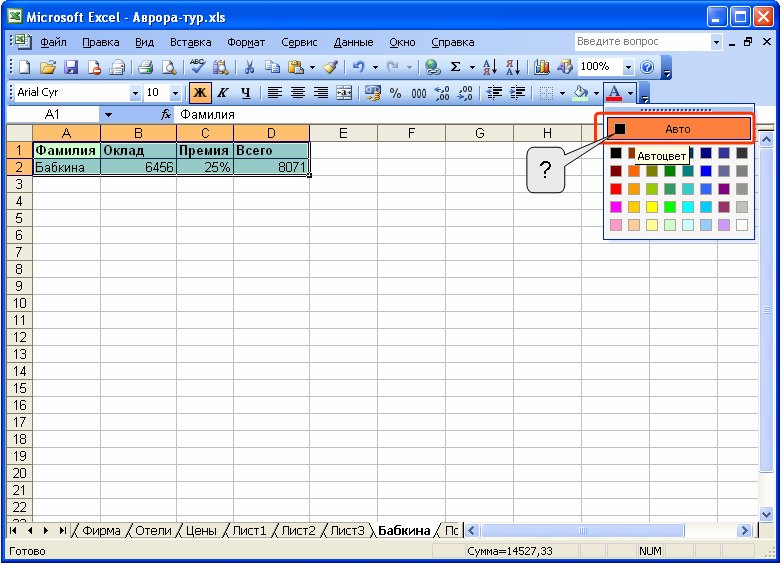
Task: Toggle Bold Ж button
Action: (200, 93)
